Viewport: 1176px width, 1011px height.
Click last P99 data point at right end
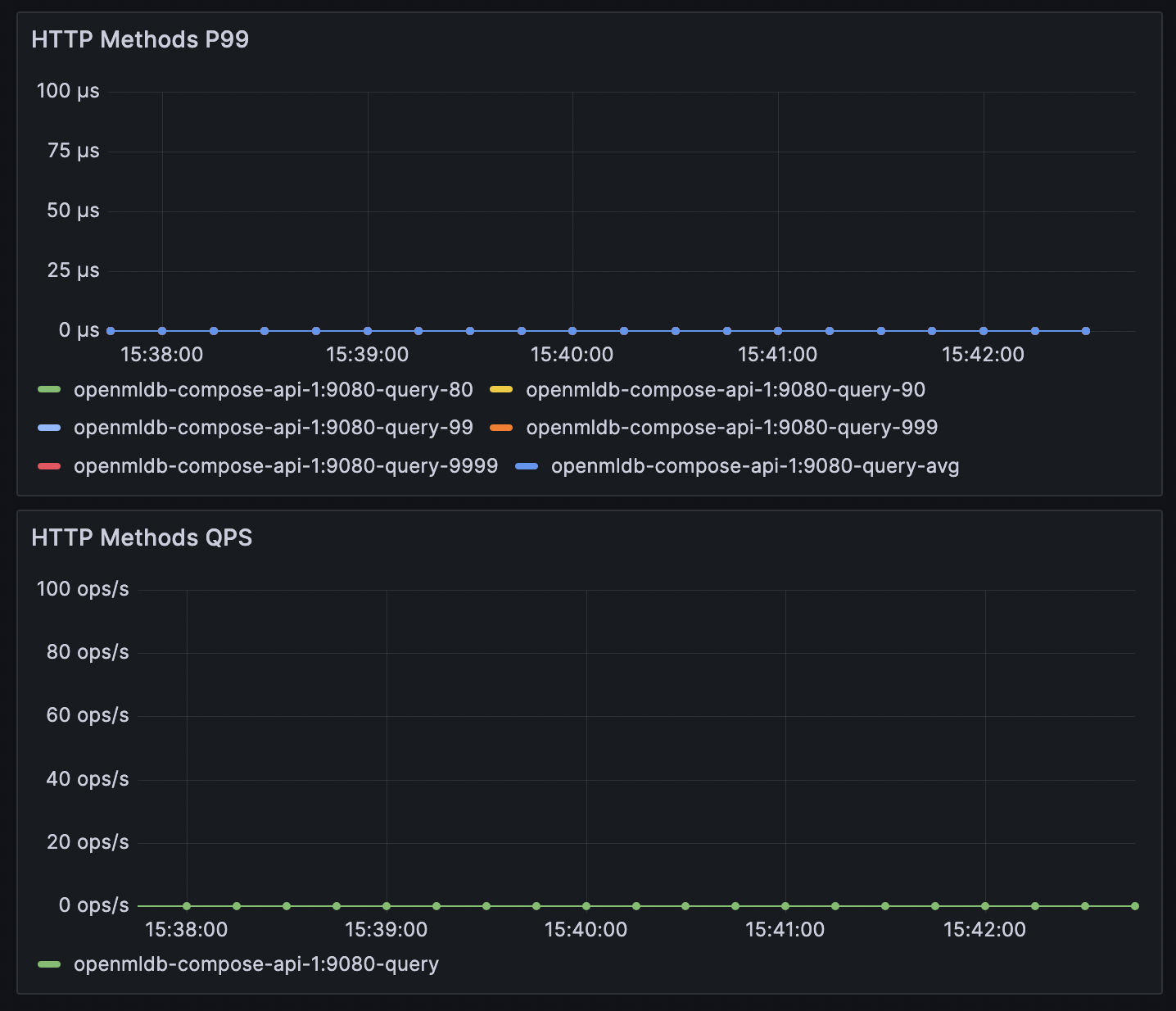[1086, 331]
